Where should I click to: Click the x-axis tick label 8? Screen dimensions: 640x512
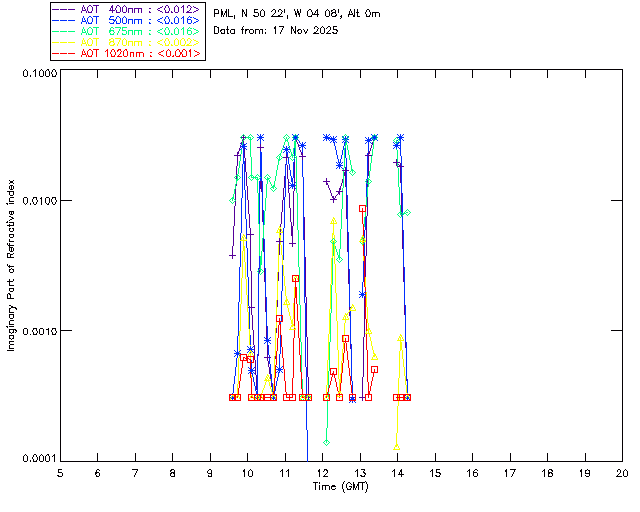click(172, 472)
